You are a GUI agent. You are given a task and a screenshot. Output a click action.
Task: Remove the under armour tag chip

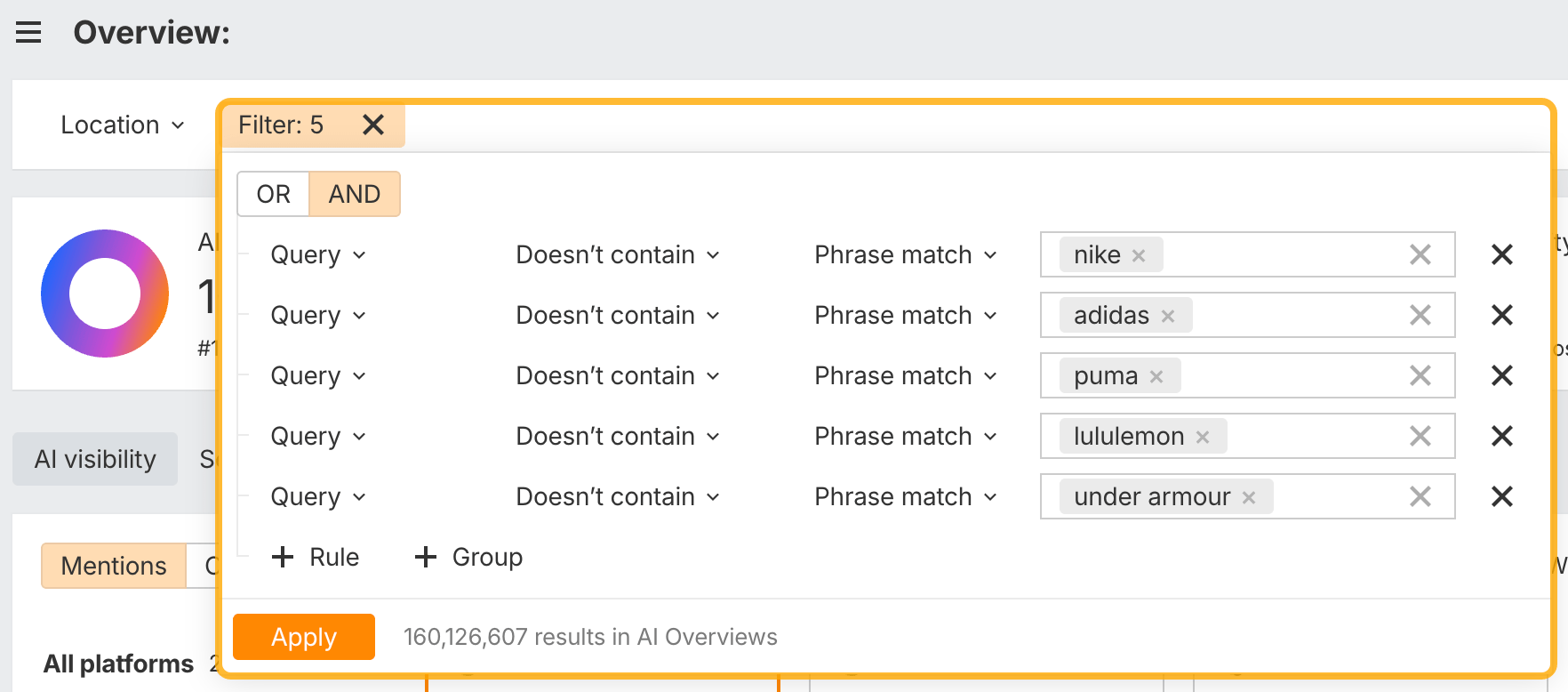1249,497
